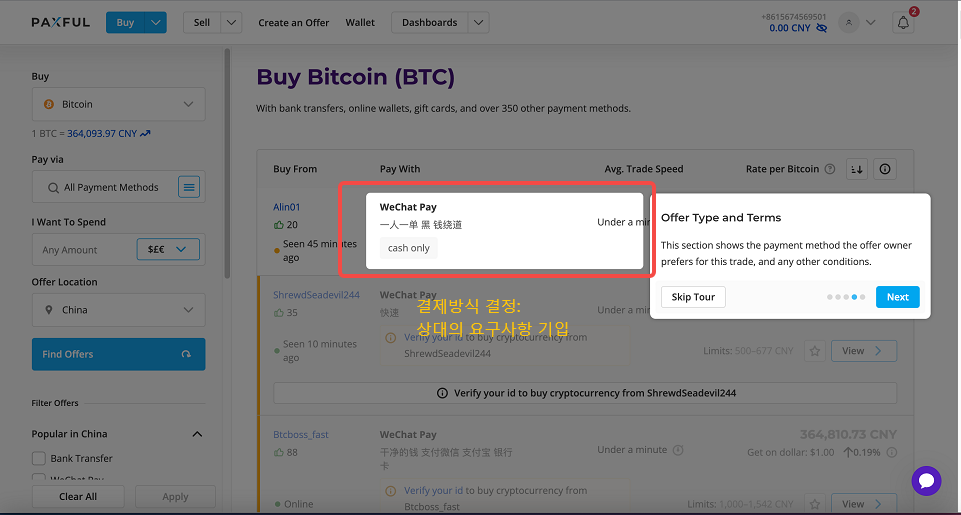Click the user avatar icon
Image resolution: width=961 pixels, height=515 pixels.
[x=848, y=23]
